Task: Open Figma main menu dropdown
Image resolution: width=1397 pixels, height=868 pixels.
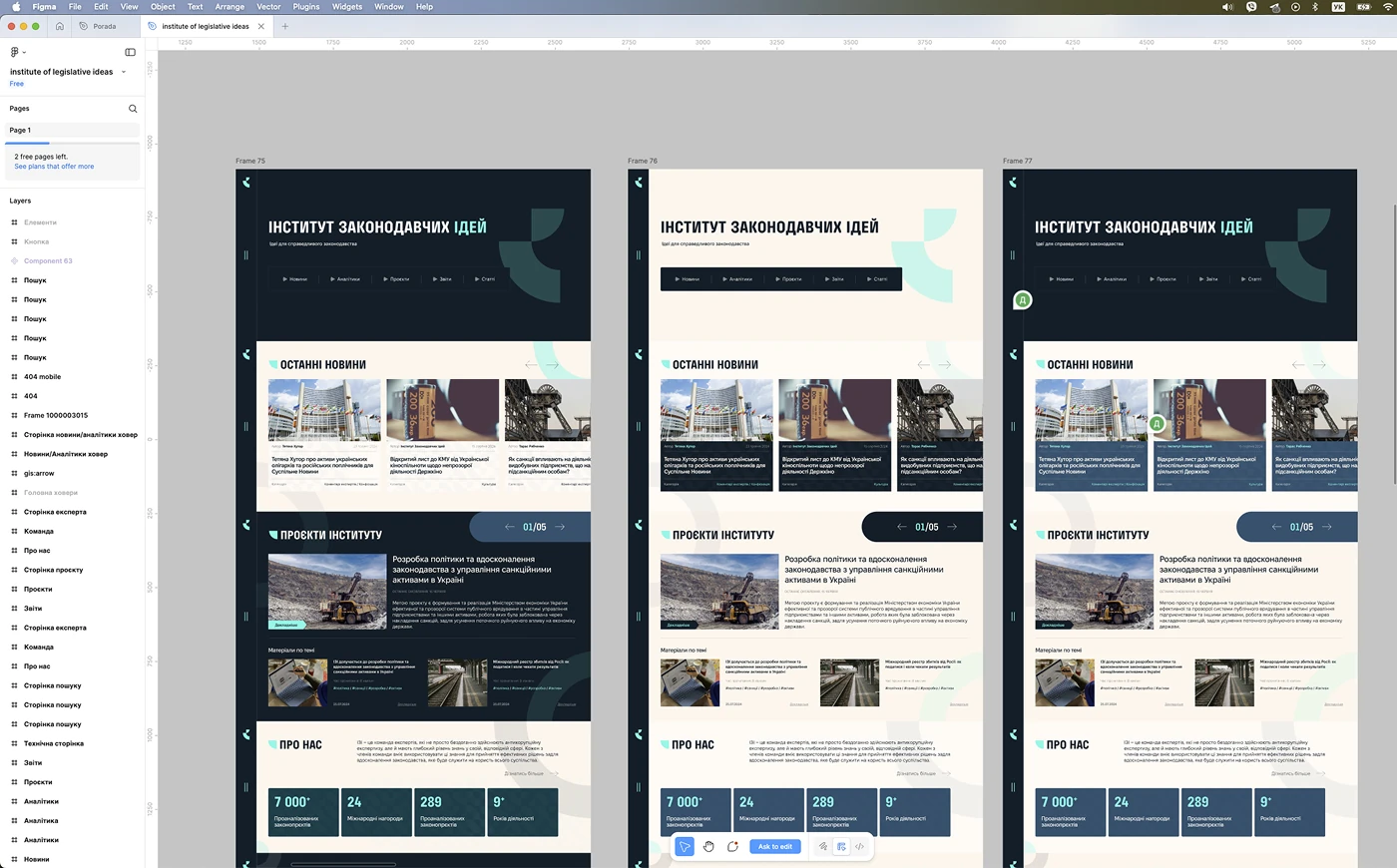Action: coord(17,52)
